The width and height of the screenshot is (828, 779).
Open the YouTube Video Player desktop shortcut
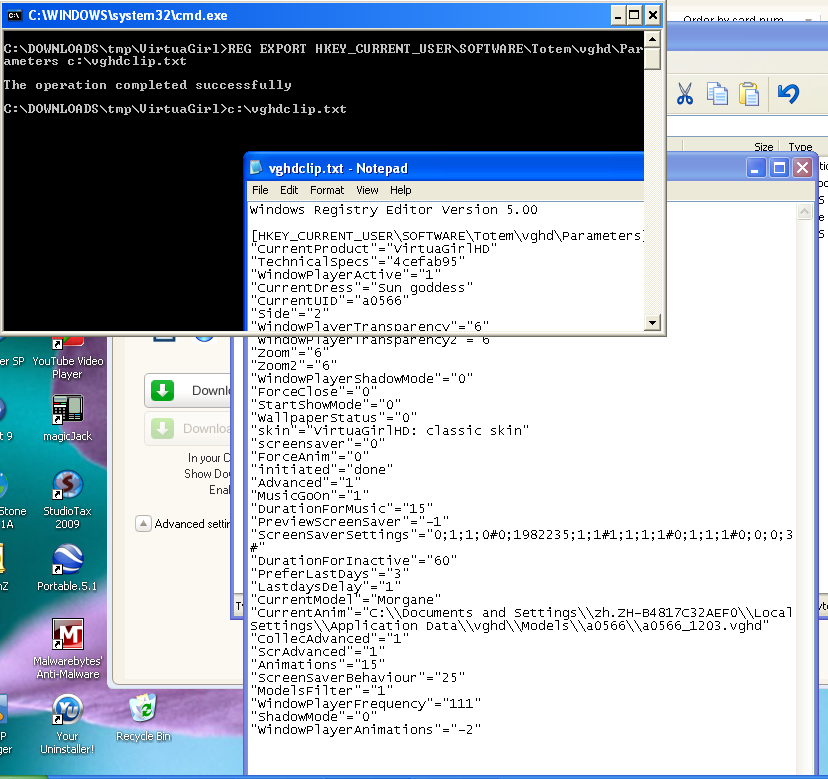[x=67, y=358]
